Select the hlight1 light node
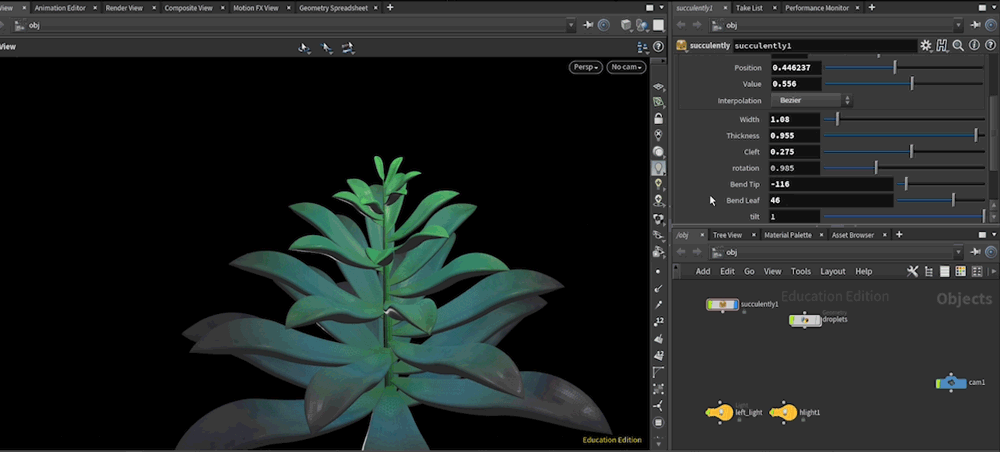 pyautogui.click(x=784, y=412)
